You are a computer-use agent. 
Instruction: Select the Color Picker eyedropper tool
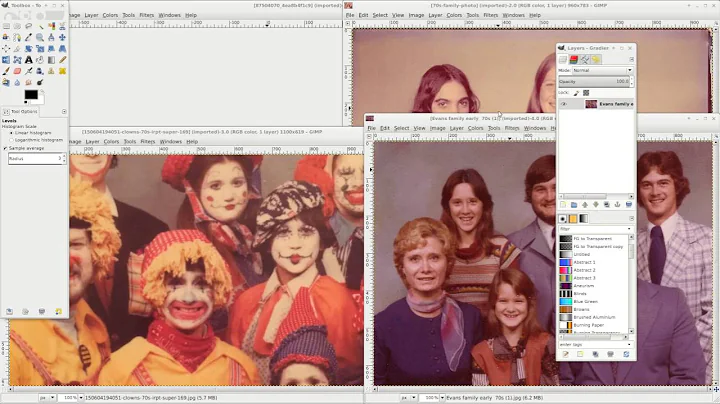pos(28,37)
